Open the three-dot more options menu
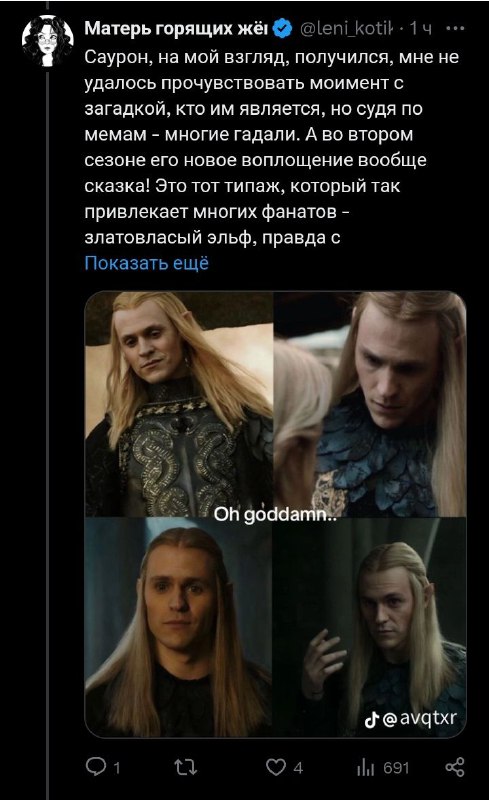Screen dimensions: 489x800 tap(454, 29)
